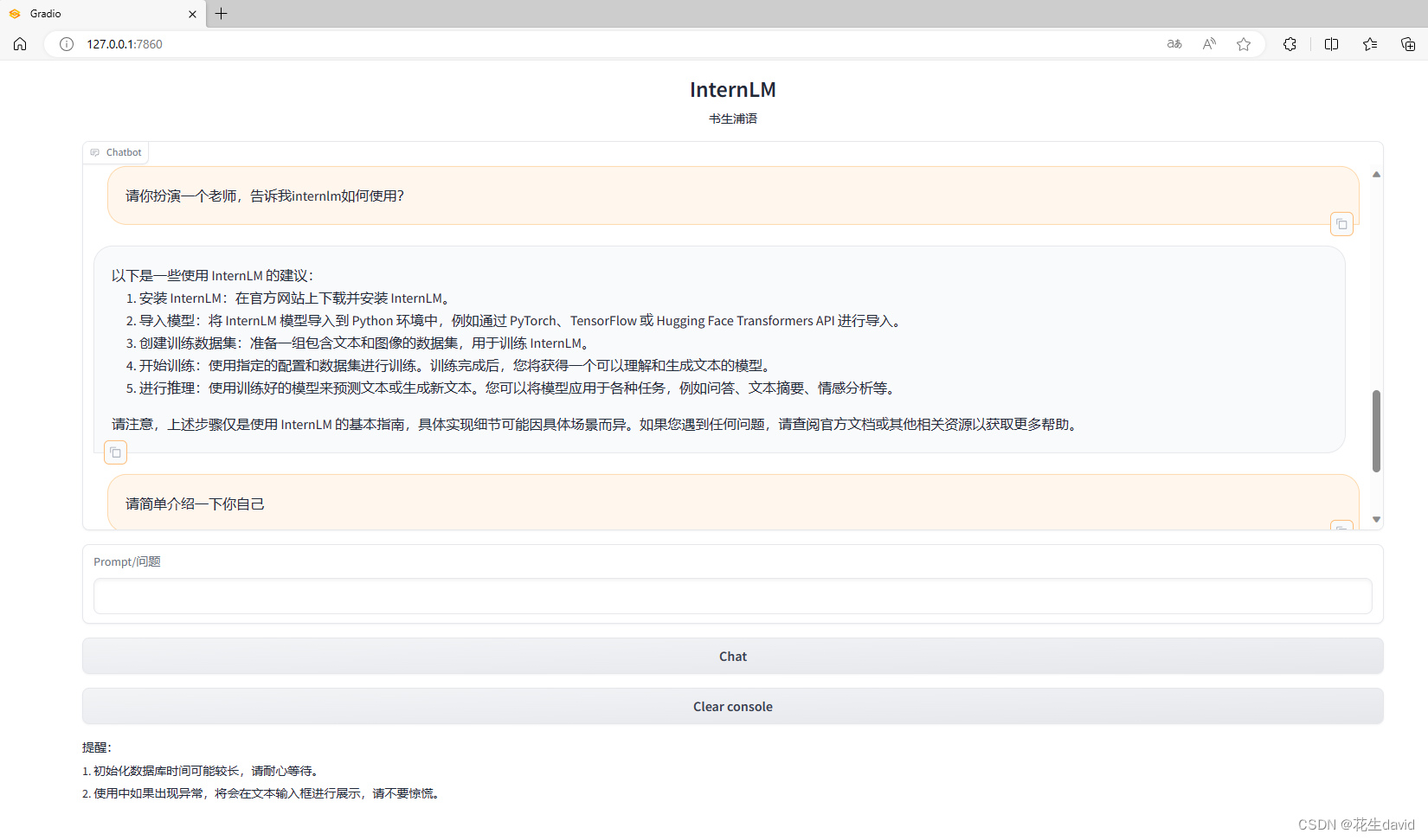Click the 'Prompt/问题' label
Screen dimensions: 1428x840
point(127,561)
